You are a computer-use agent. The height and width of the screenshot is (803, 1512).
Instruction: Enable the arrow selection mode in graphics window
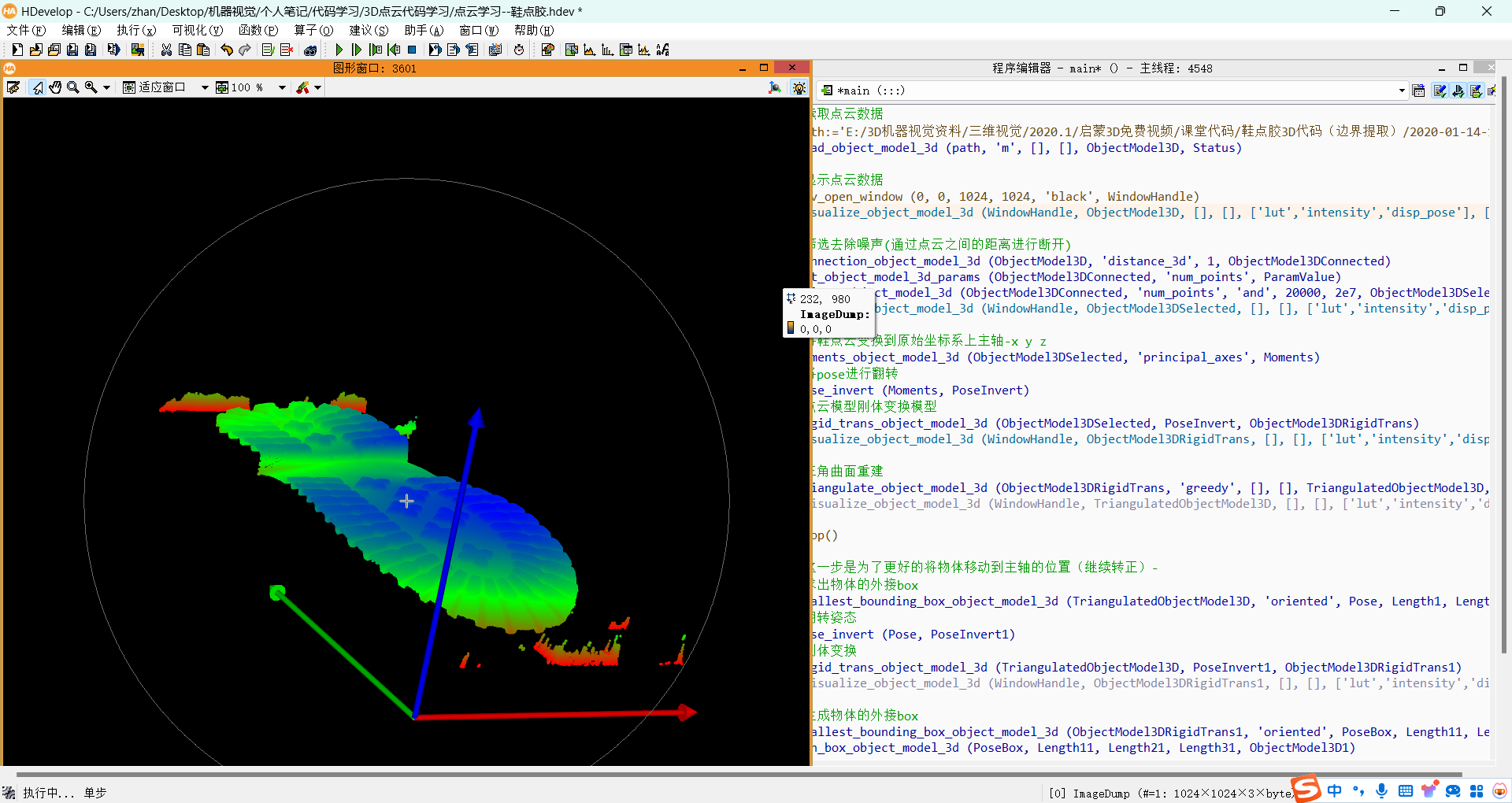37,87
